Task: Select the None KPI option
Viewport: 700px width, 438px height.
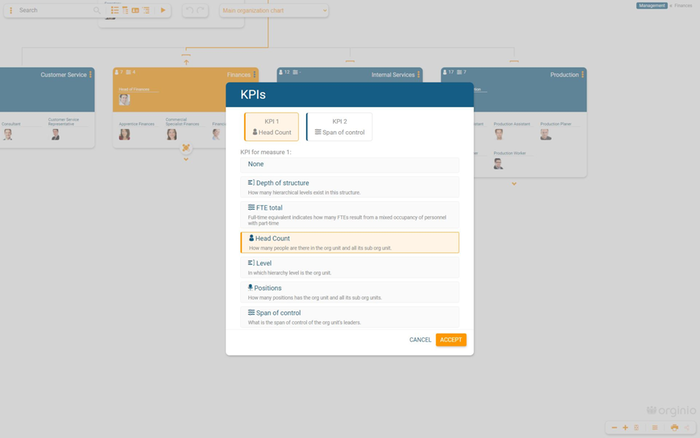Action: point(350,164)
